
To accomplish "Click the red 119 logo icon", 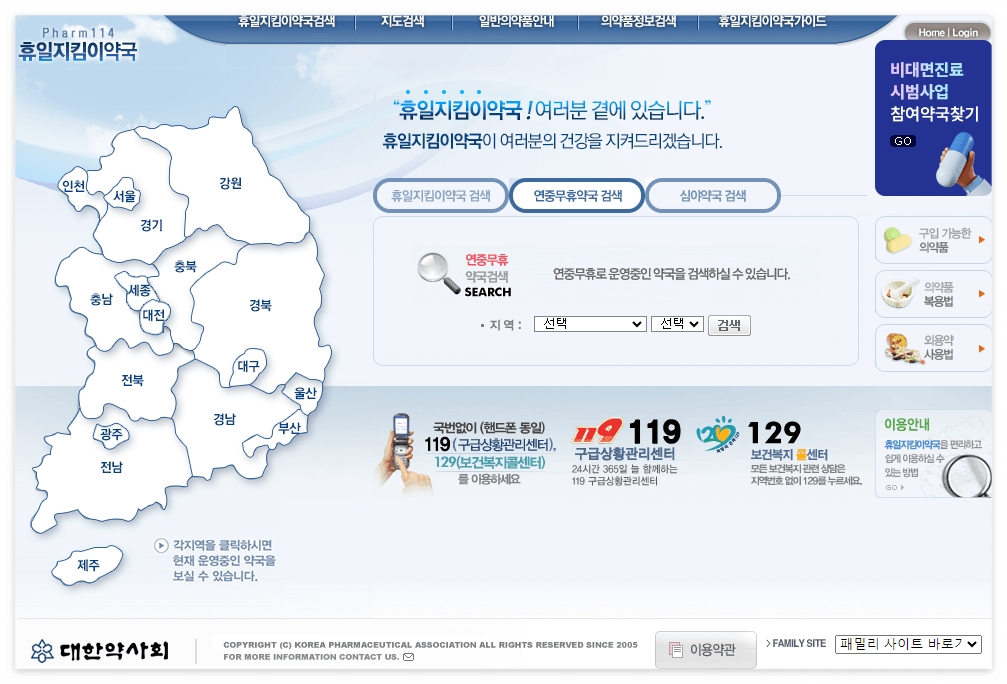I will pos(597,431).
